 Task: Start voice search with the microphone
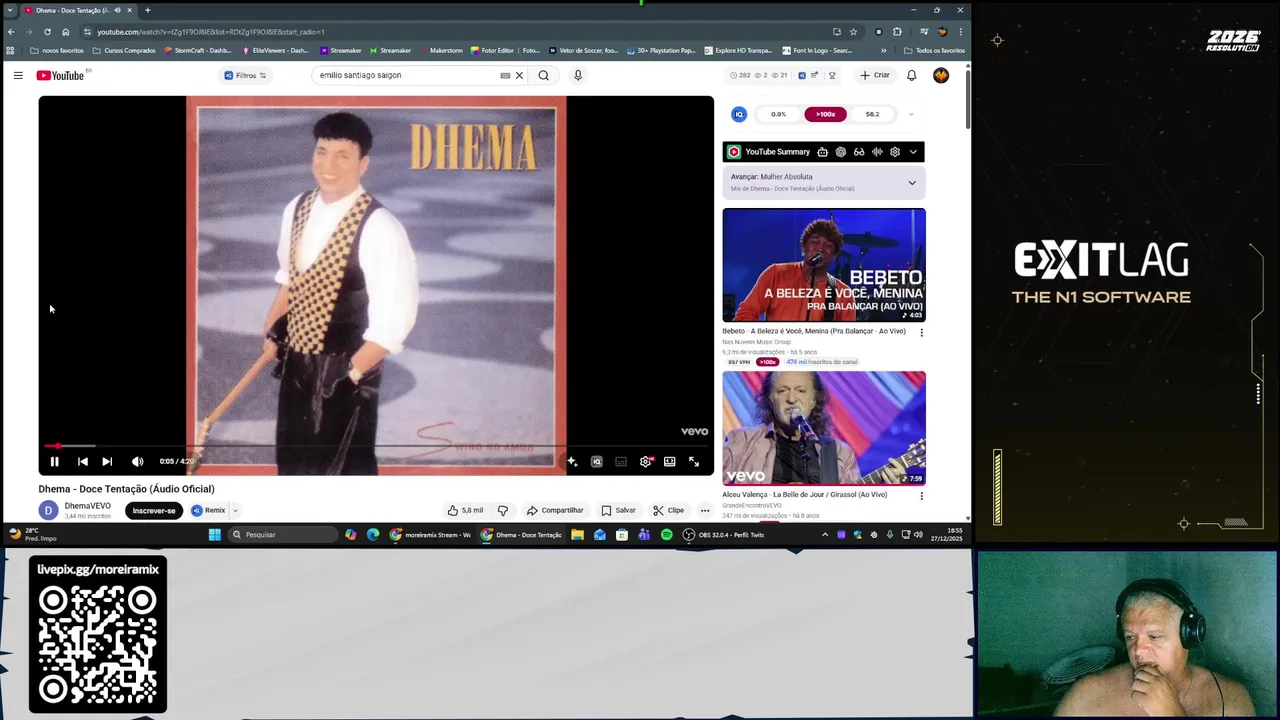click(577, 75)
